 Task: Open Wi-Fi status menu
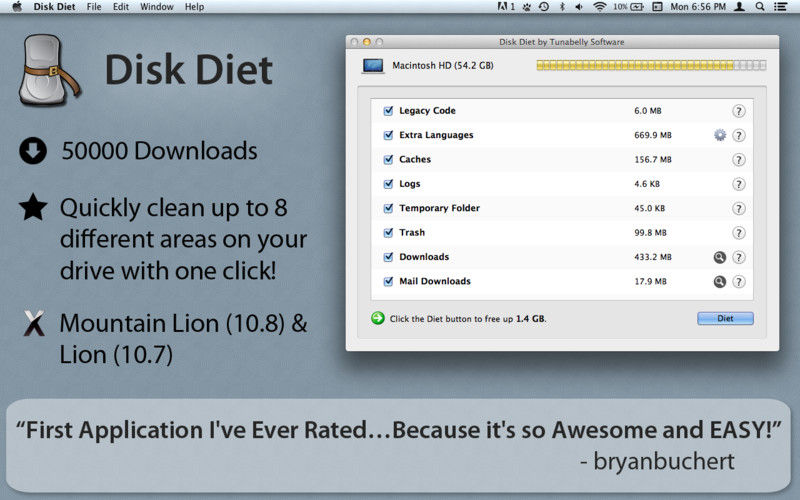[x=599, y=7]
